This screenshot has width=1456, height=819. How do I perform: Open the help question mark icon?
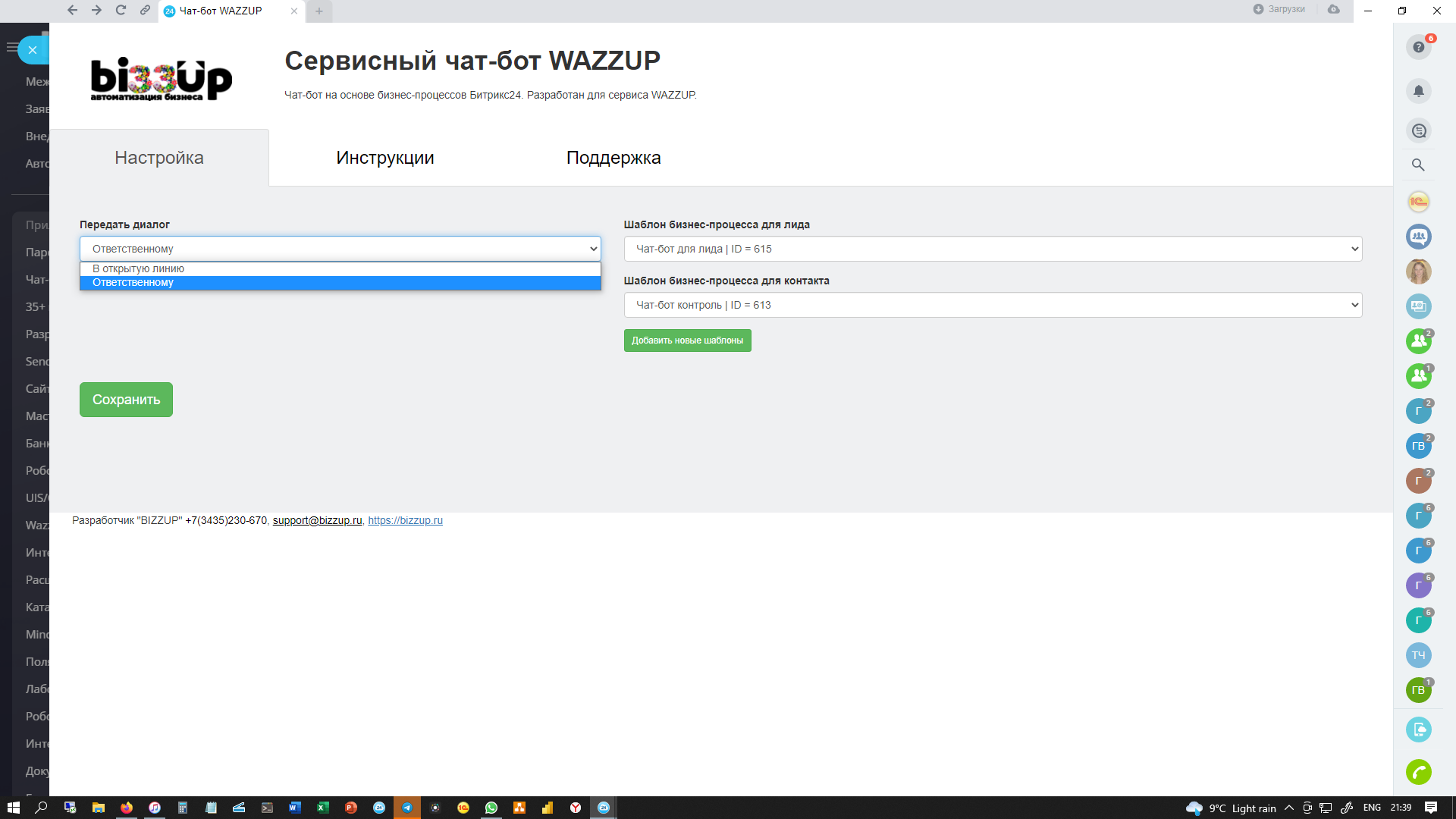tap(1418, 47)
